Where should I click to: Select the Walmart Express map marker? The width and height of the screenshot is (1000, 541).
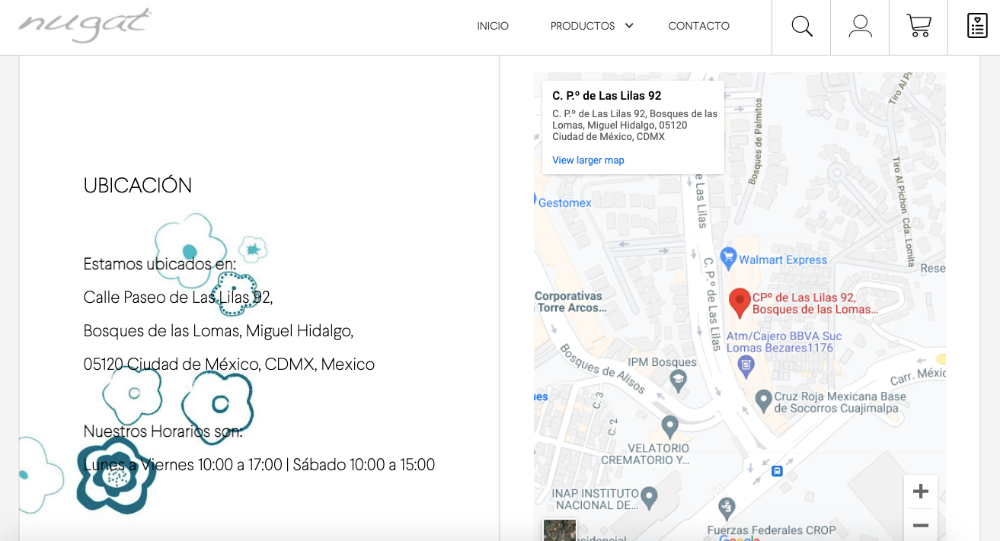[728, 259]
